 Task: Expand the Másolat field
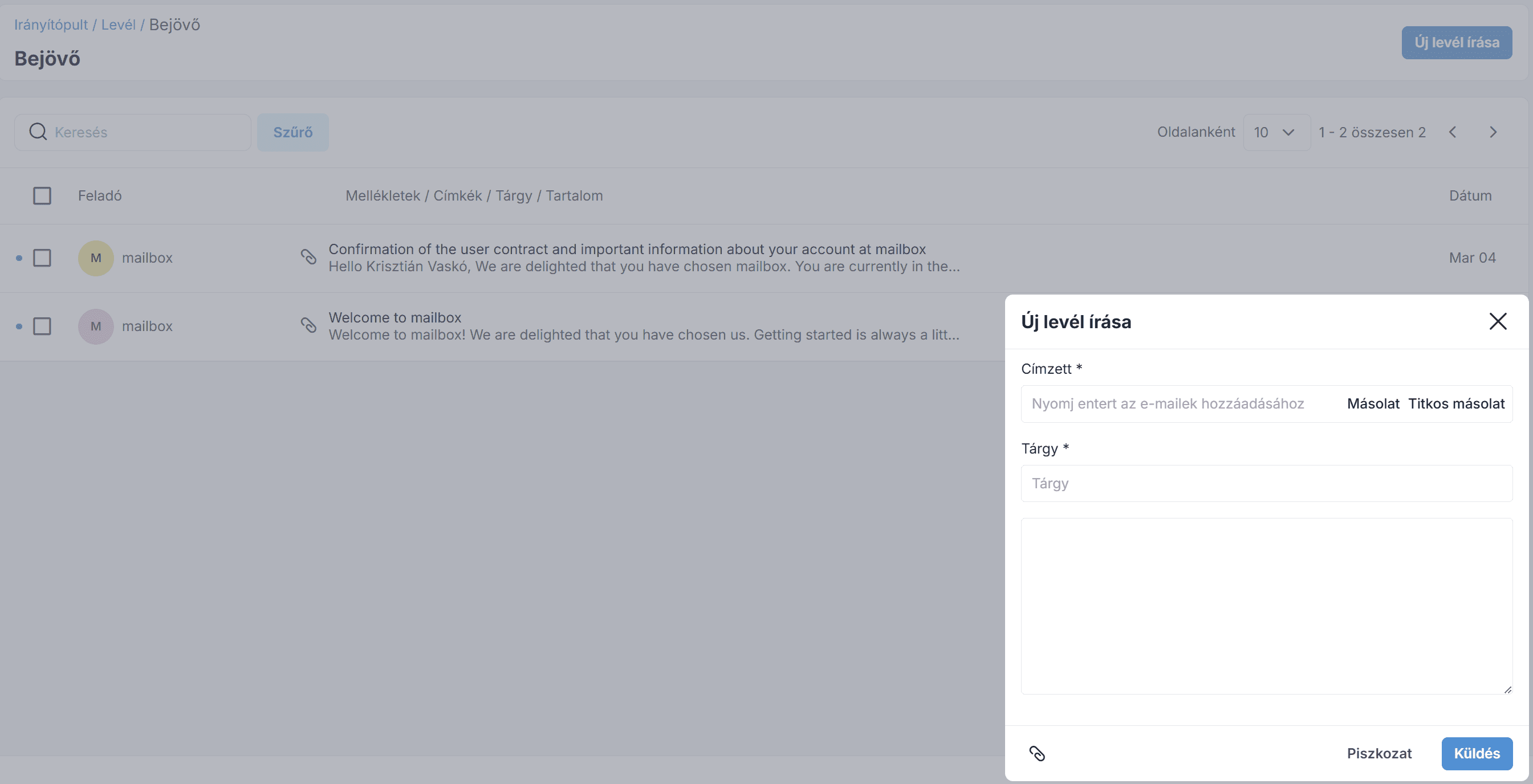click(1373, 404)
